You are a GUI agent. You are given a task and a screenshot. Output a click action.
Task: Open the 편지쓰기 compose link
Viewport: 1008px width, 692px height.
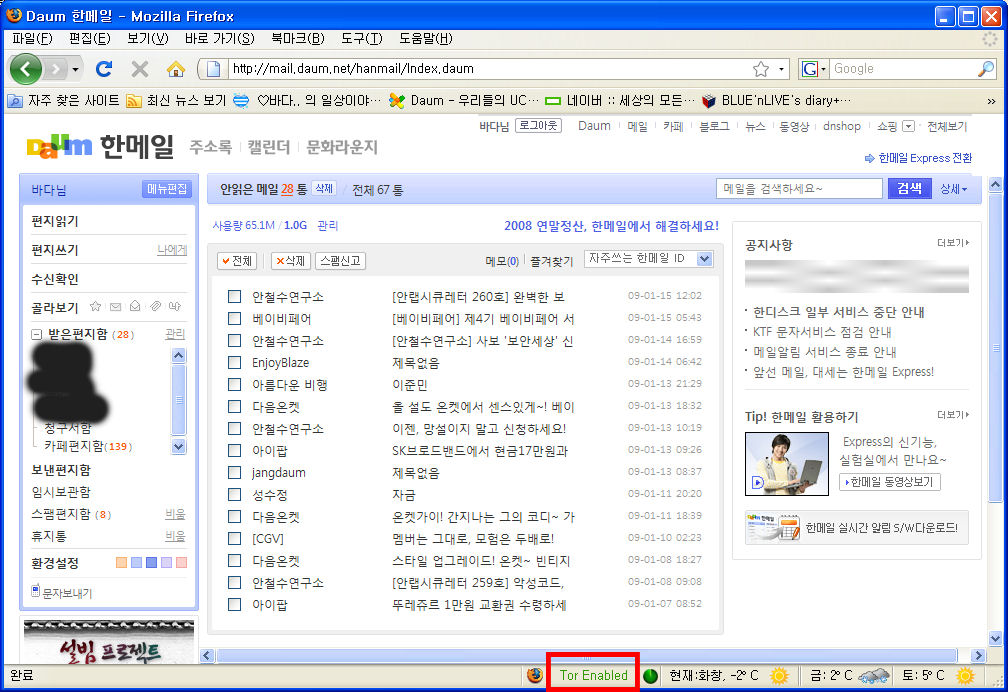click(55, 250)
